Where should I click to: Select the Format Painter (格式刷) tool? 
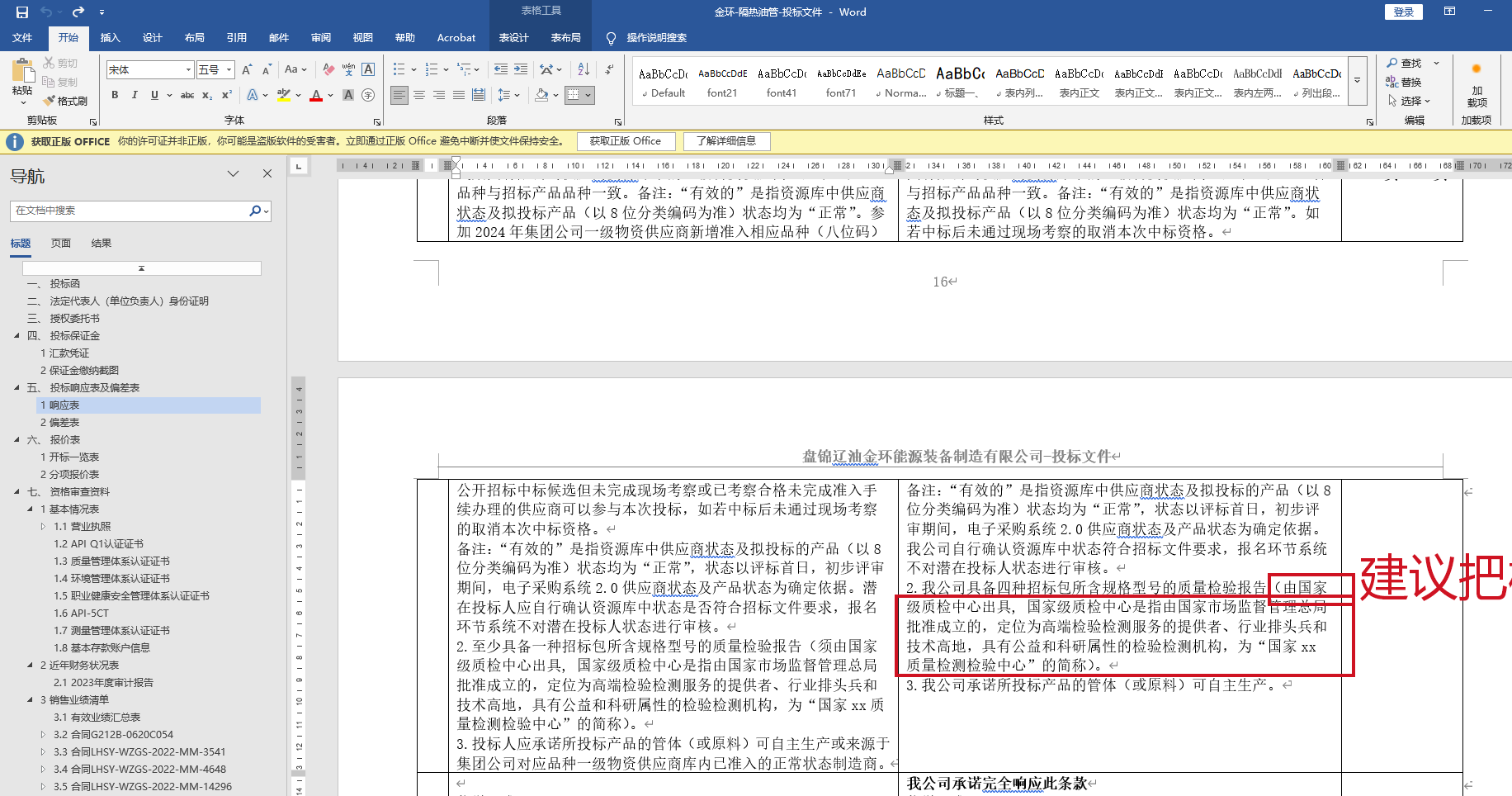coord(65,101)
